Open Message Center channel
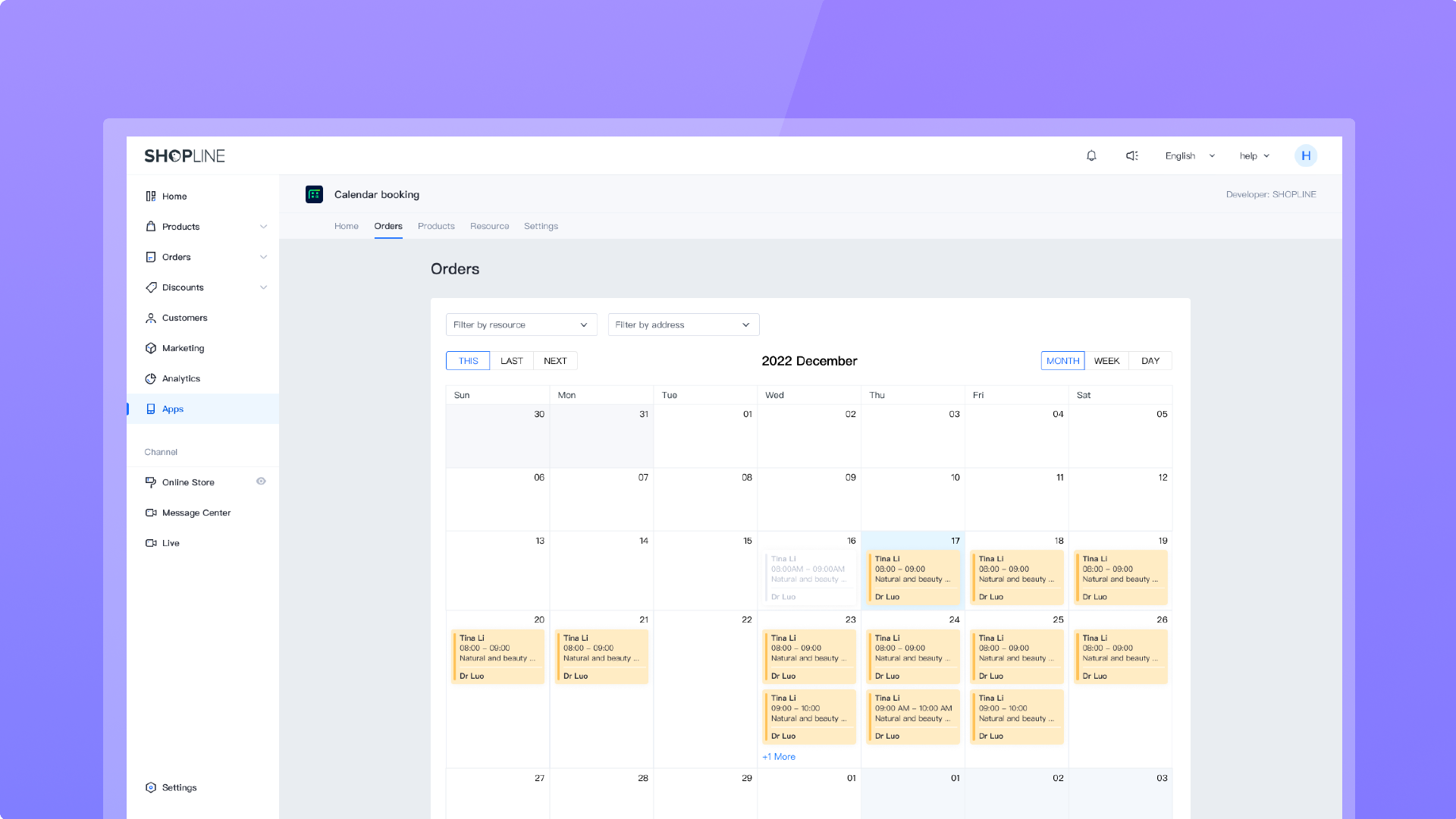The image size is (1456, 819). pyautogui.click(x=196, y=513)
